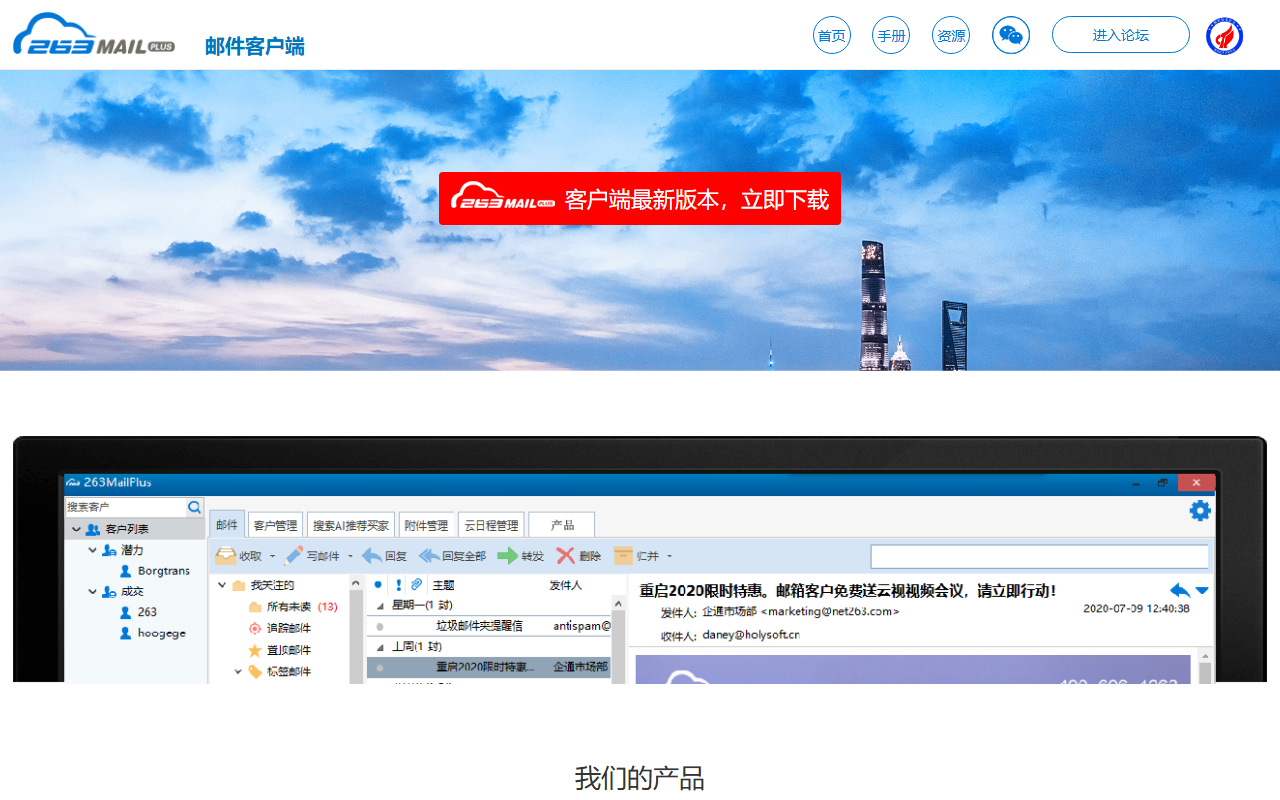This screenshot has width=1280, height=800.
Task: Click the WeChat icon in header
Action: pos(1011,35)
